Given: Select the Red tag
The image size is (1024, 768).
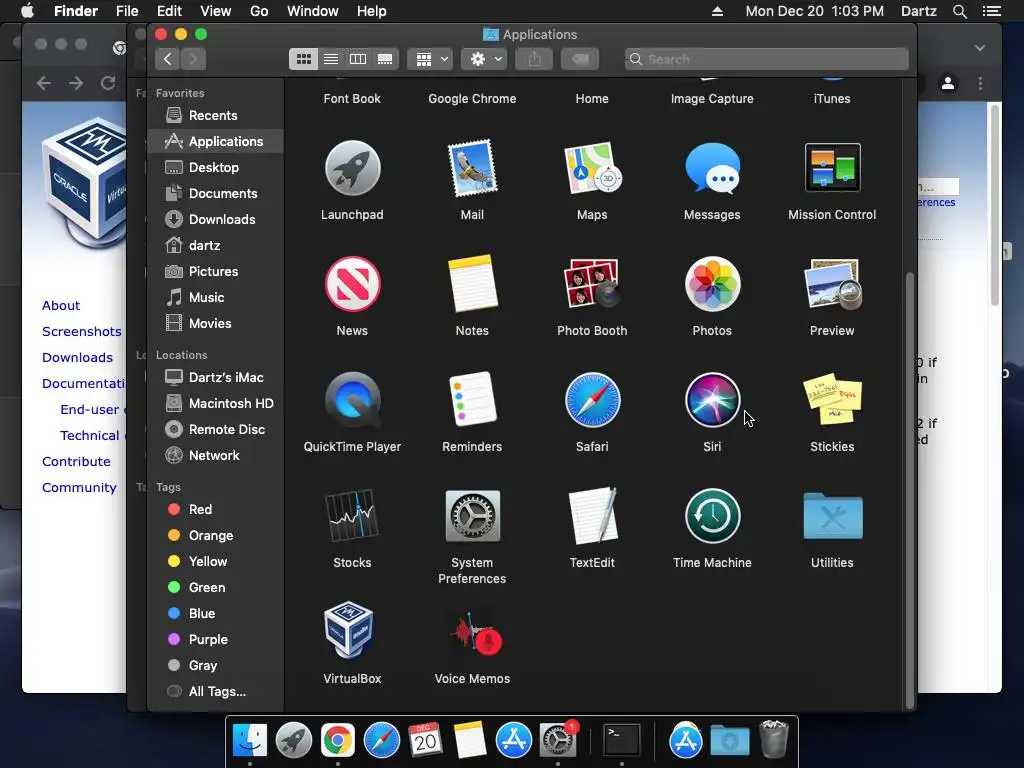Looking at the screenshot, I should [x=216, y=509].
